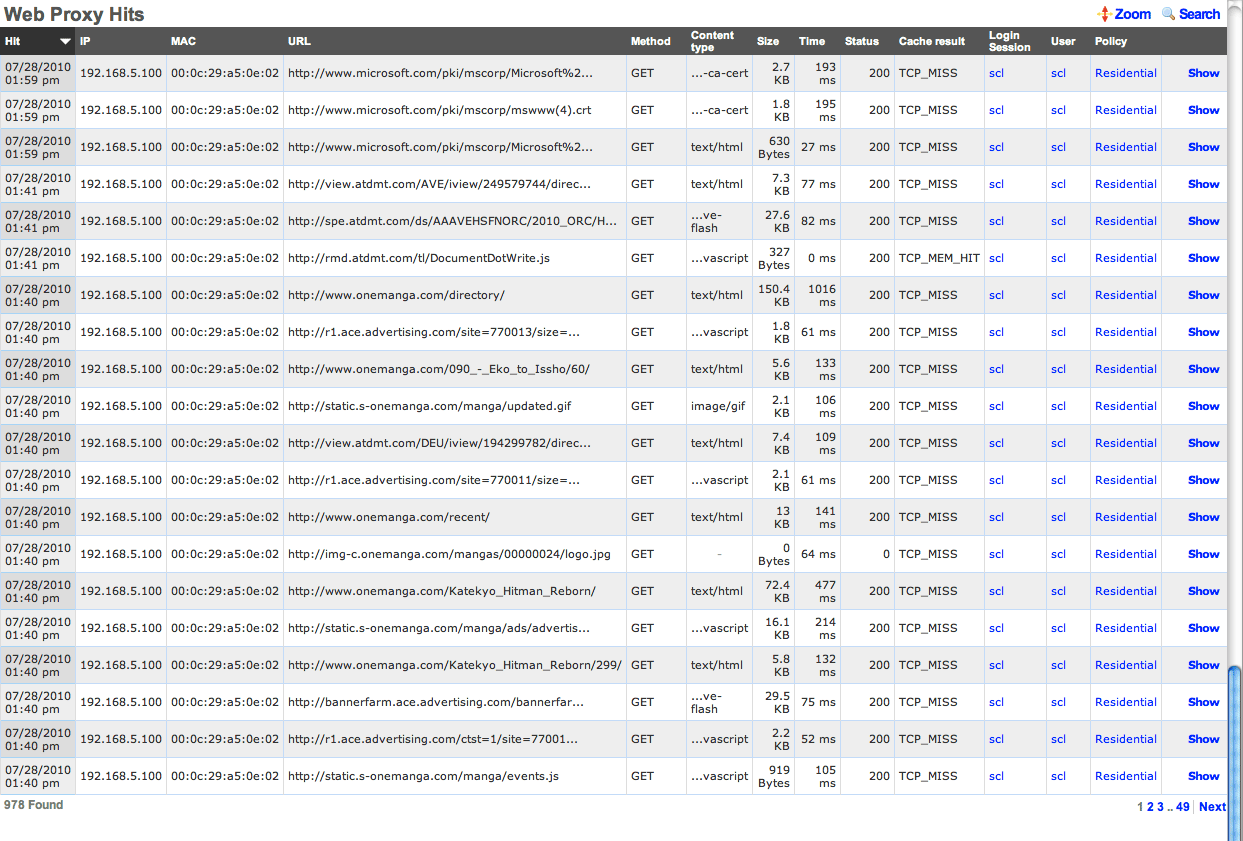Screen dimensions: 1243x841
Task: Select URL onemanga Katekyo_Hitman_Reborn/299/
Action: tap(454, 665)
